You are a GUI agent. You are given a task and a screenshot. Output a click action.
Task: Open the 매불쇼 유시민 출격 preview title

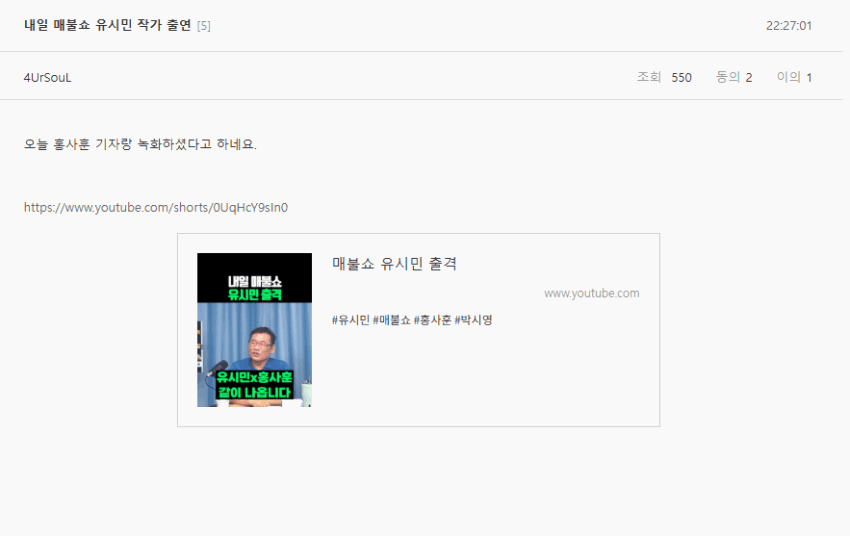tap(394, 264)
